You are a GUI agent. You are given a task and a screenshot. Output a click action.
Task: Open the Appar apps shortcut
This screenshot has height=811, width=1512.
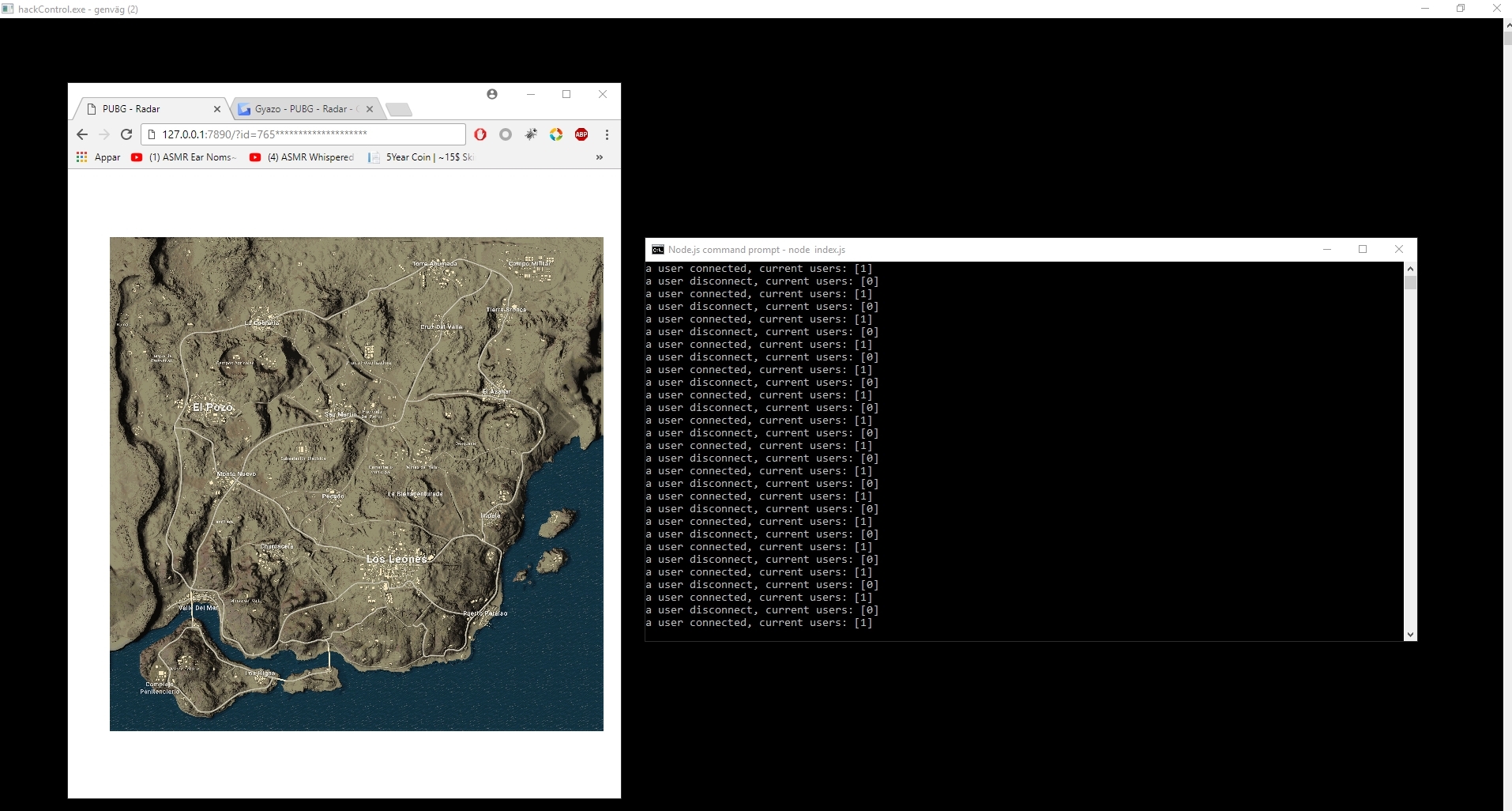point(99,157)
